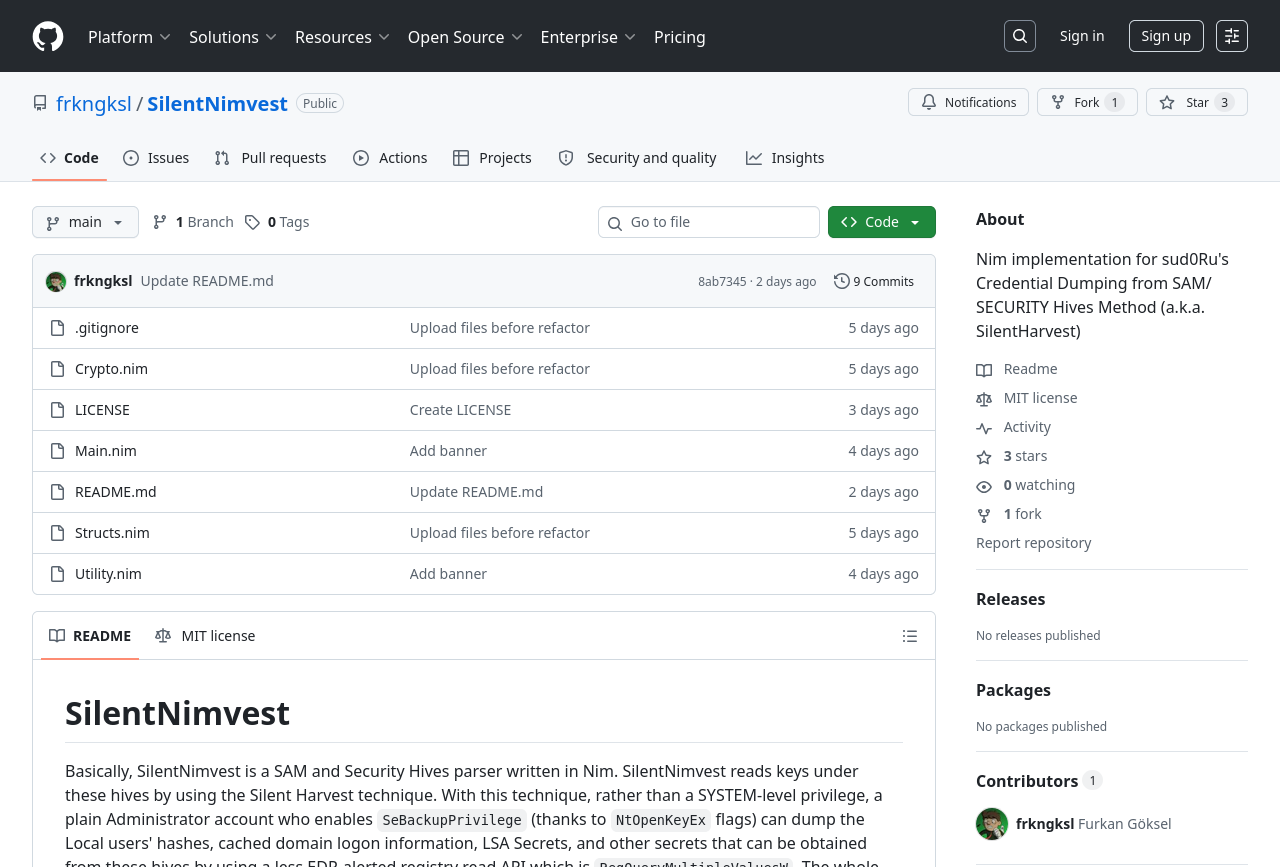
Task: Click the README outline list icon
Action: click(x=909, y=636)
